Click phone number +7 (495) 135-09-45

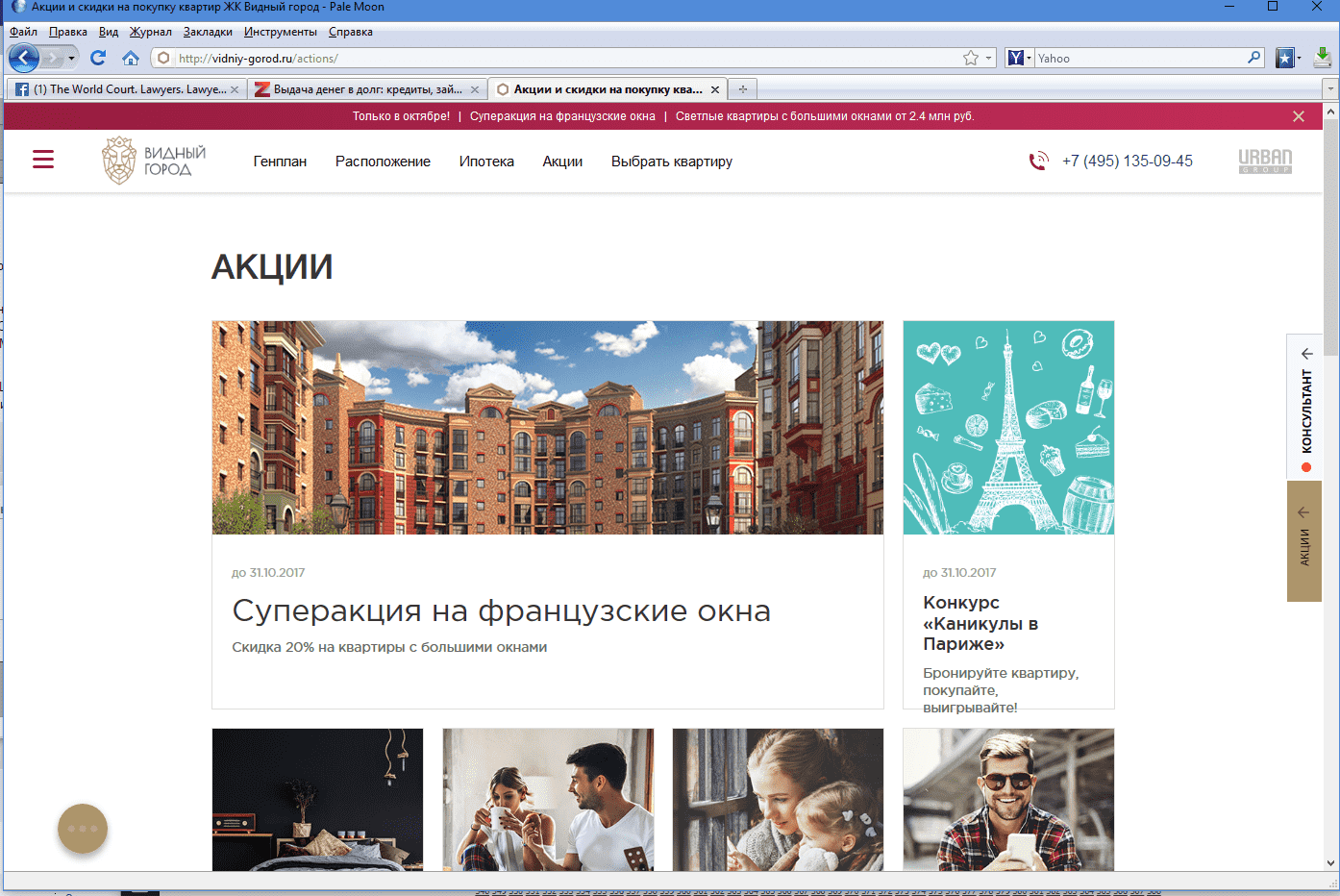click(1128, 161)
